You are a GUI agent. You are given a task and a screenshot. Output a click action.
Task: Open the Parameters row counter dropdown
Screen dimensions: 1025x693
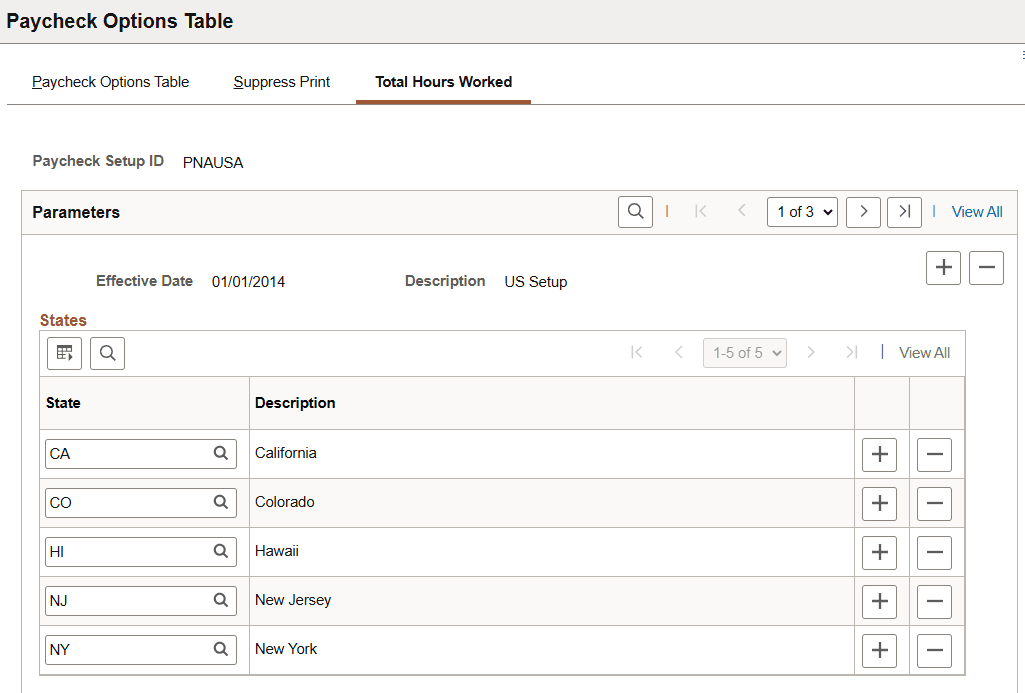802,212
